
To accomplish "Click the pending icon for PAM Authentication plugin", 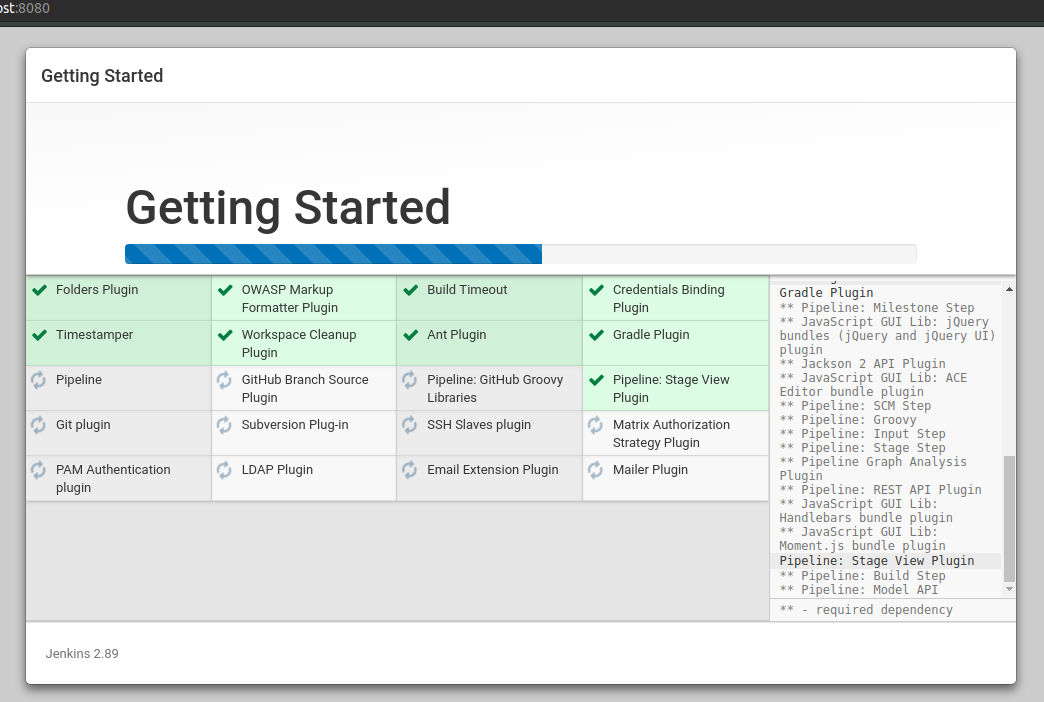I will click(x=39, y=470).
